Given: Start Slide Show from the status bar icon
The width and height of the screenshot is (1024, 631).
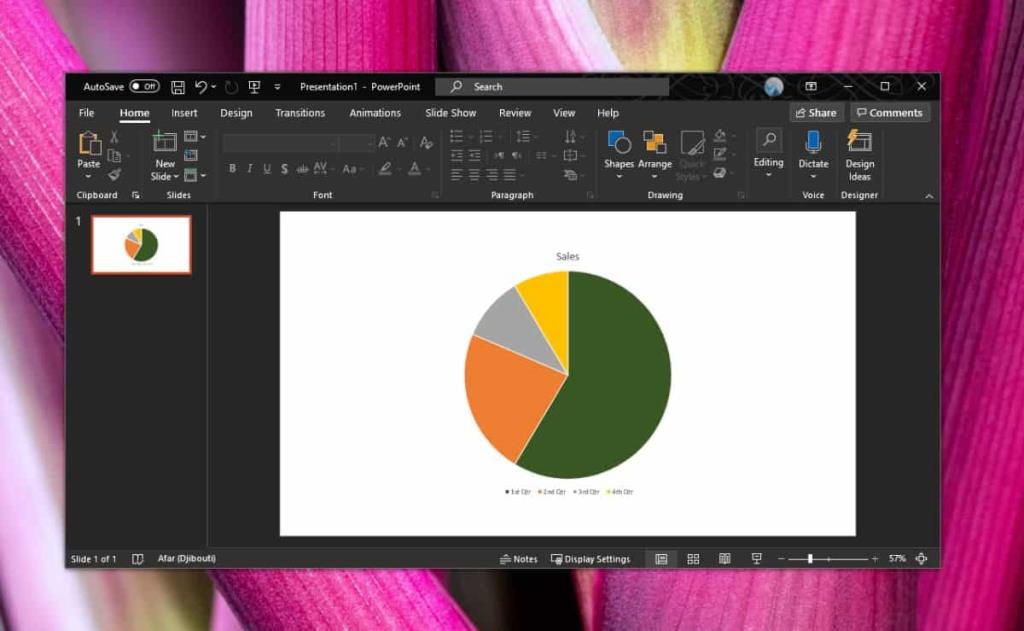Looking at the screenshot, I should (x=756, y=558).
